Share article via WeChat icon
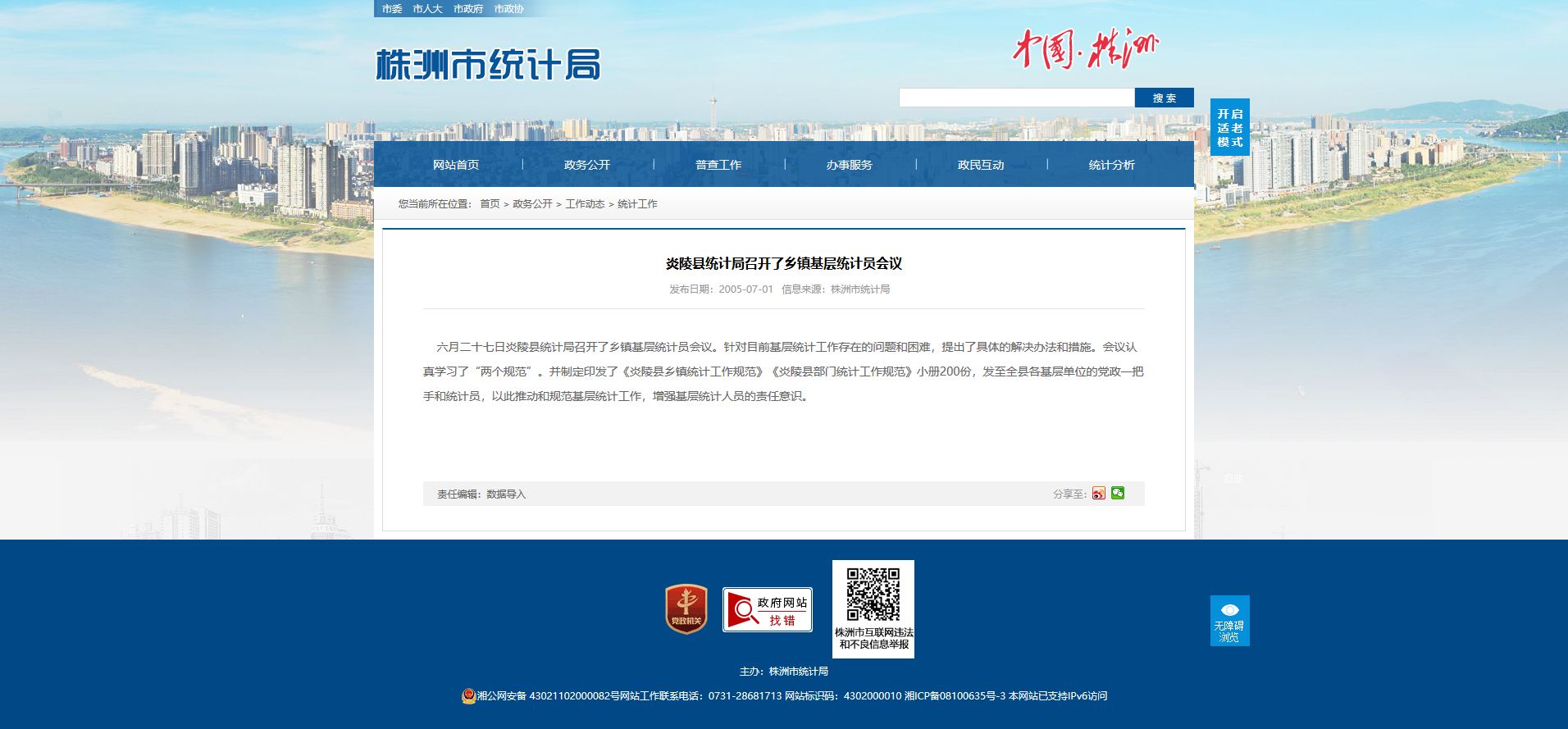This screenshot has height=729, width=1568. 1118,493
